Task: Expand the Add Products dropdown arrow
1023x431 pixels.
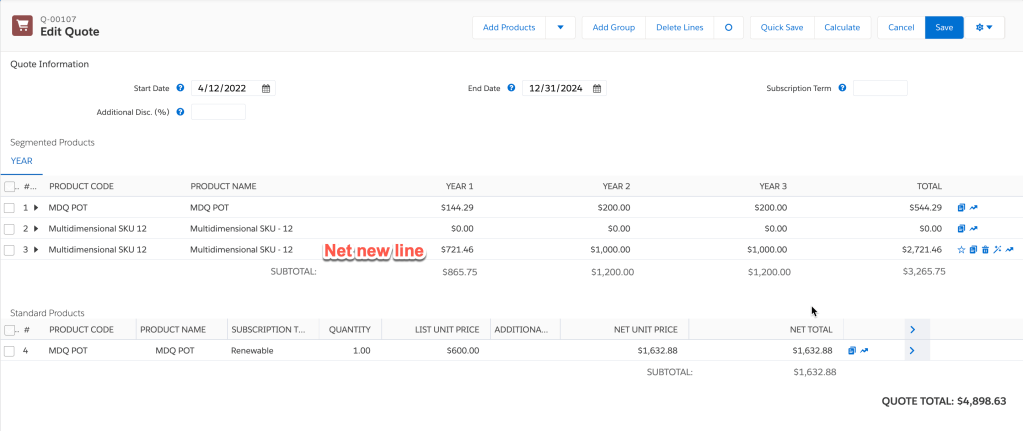Action: pyautogui.click(x=560, y=28)
